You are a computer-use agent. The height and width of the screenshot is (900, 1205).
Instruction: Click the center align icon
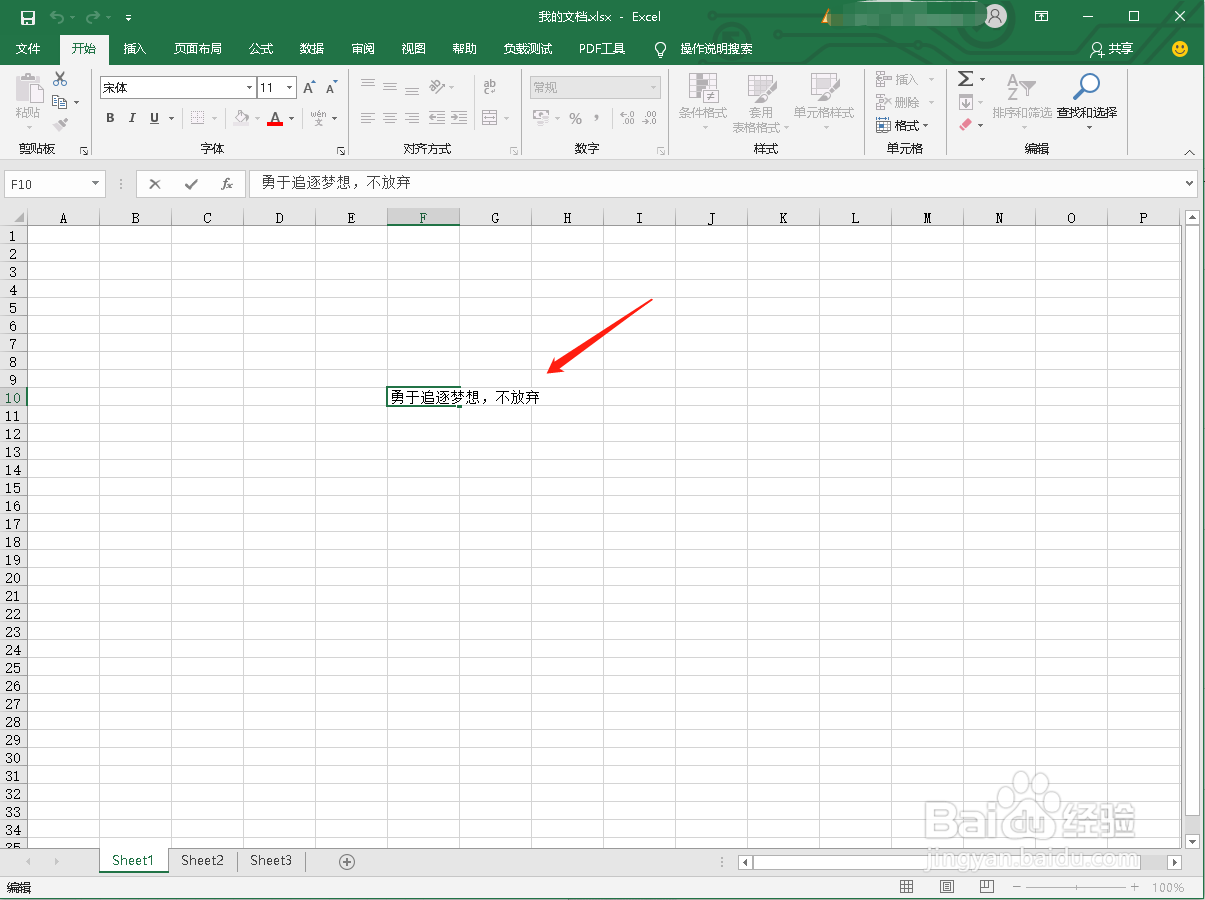(390, 118)
